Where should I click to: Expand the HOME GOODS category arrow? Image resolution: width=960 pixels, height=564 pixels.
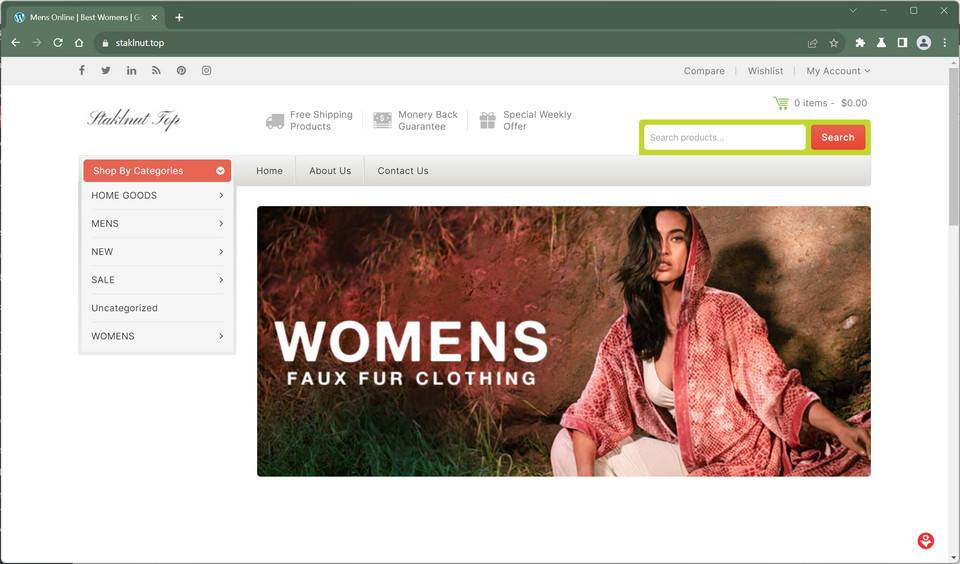pos(221,195)
